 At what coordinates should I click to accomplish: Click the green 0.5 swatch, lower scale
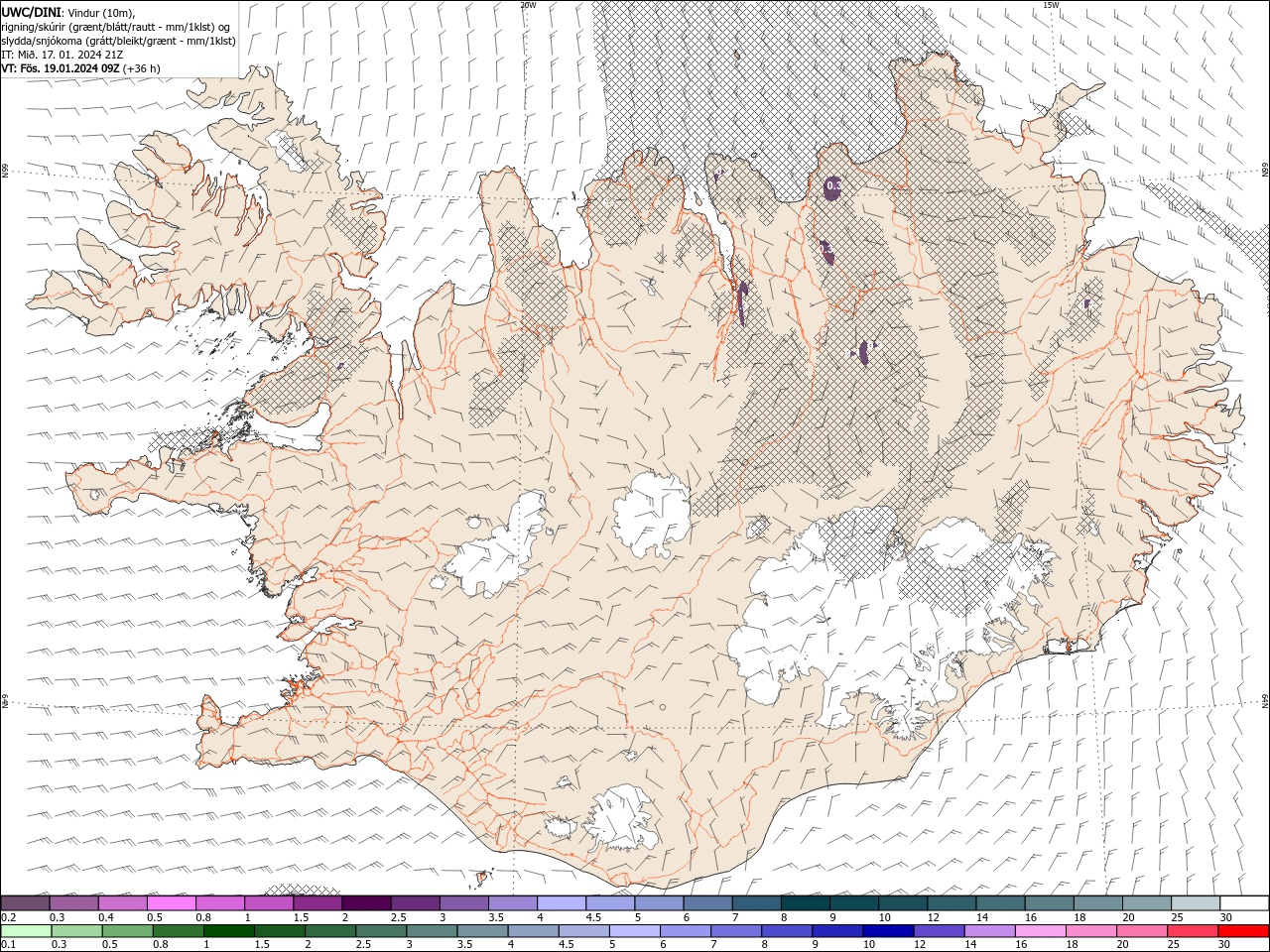point(127,931)
